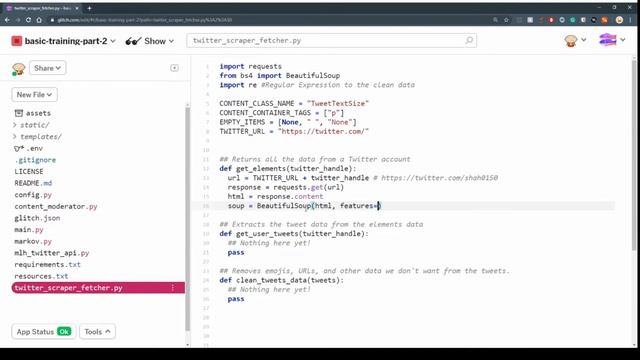Open options menu for twitter_scraper_fetcher.py
The height and width of the screenshot is (360, 640).
click(x=173, y=288)
